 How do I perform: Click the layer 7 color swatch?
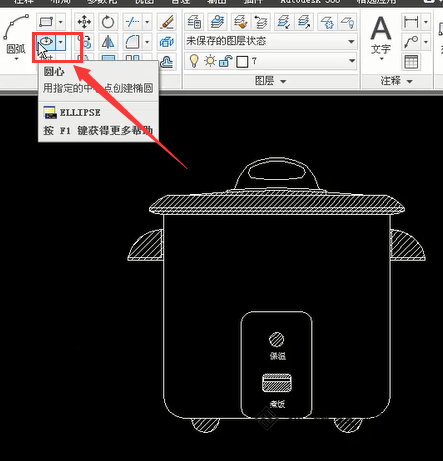[242, 62]
